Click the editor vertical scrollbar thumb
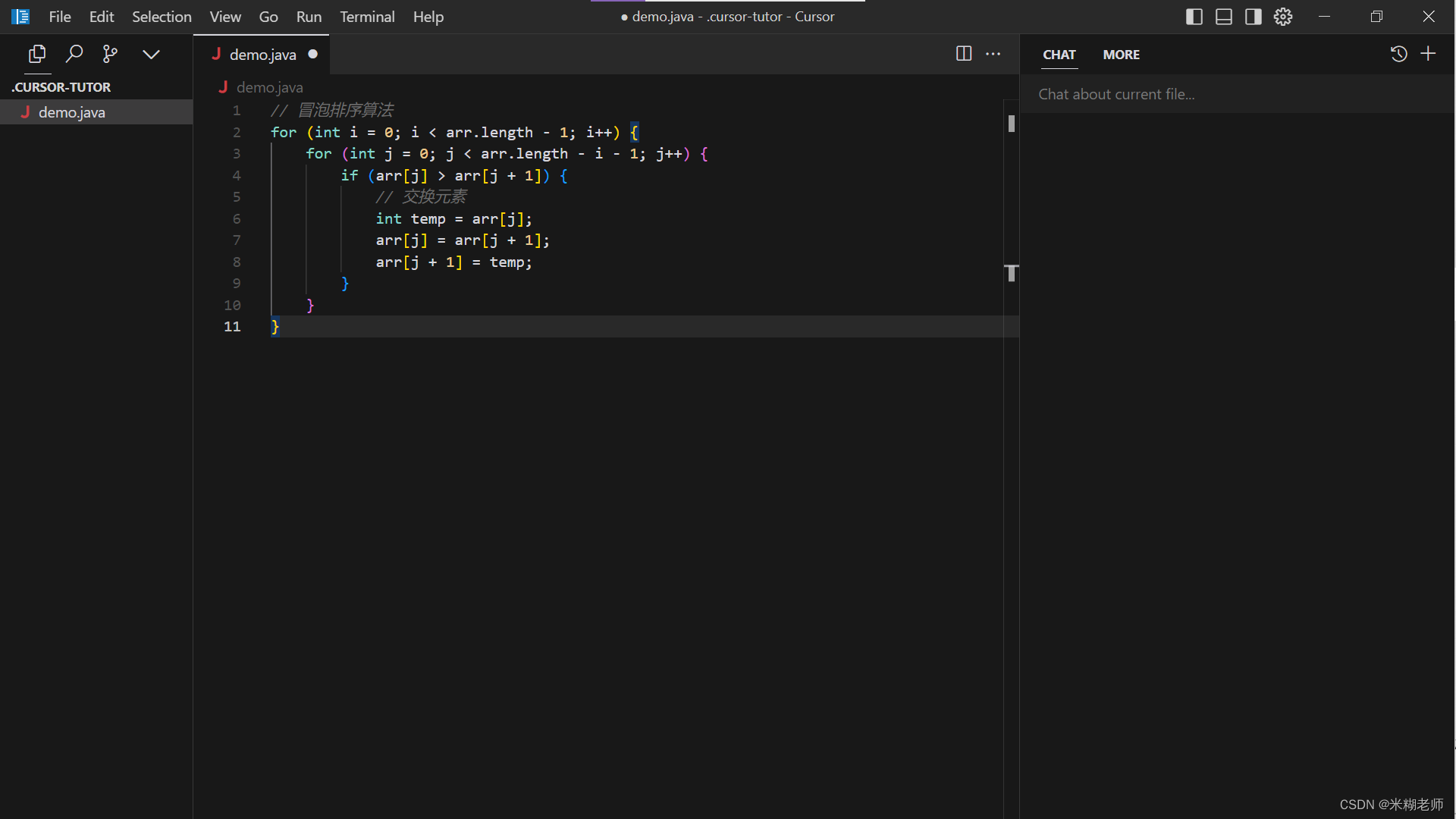Viewport: 1456px width, 819px height. pyautogui.click(x=1011, y=124)
